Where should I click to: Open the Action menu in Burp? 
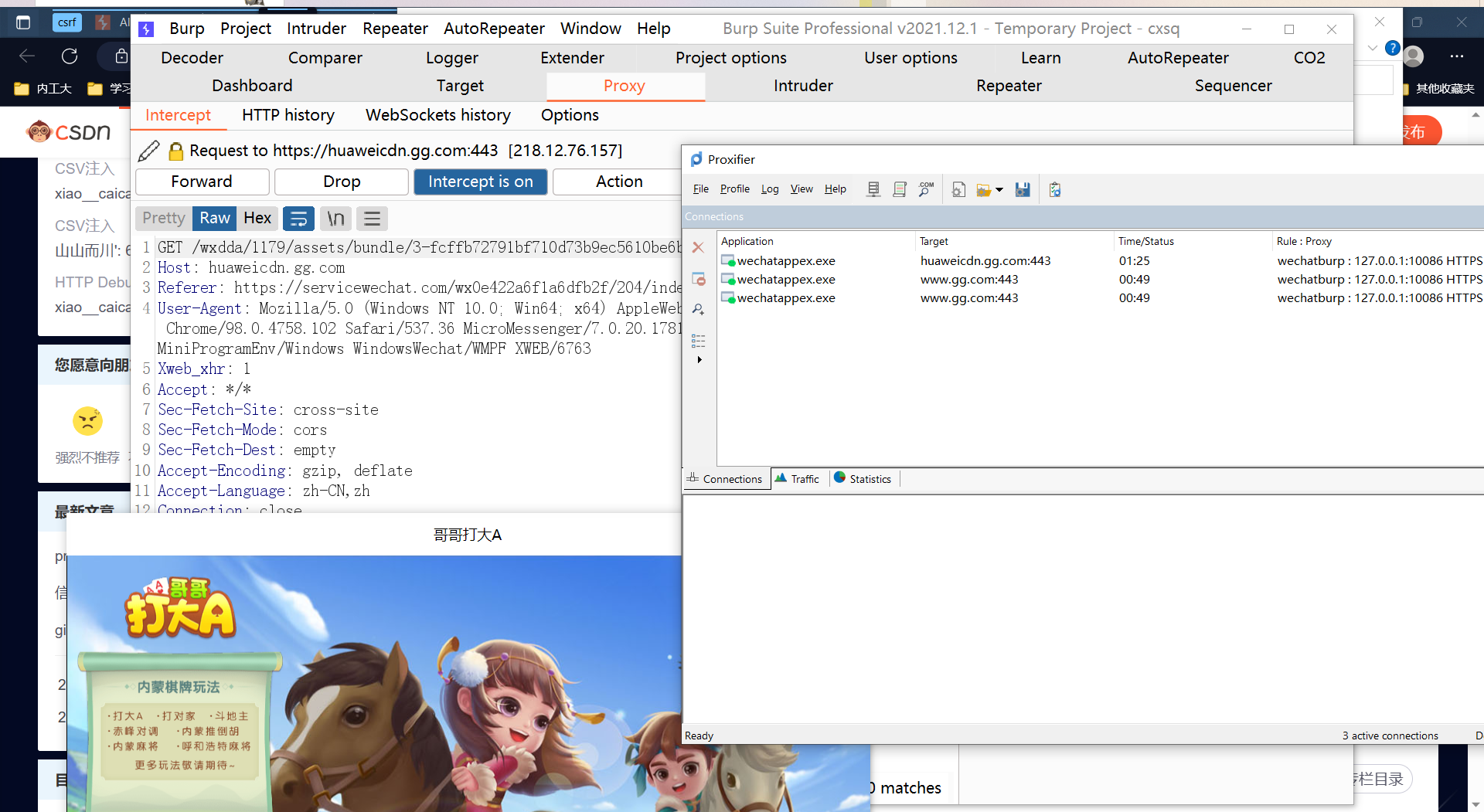point(619,182)
